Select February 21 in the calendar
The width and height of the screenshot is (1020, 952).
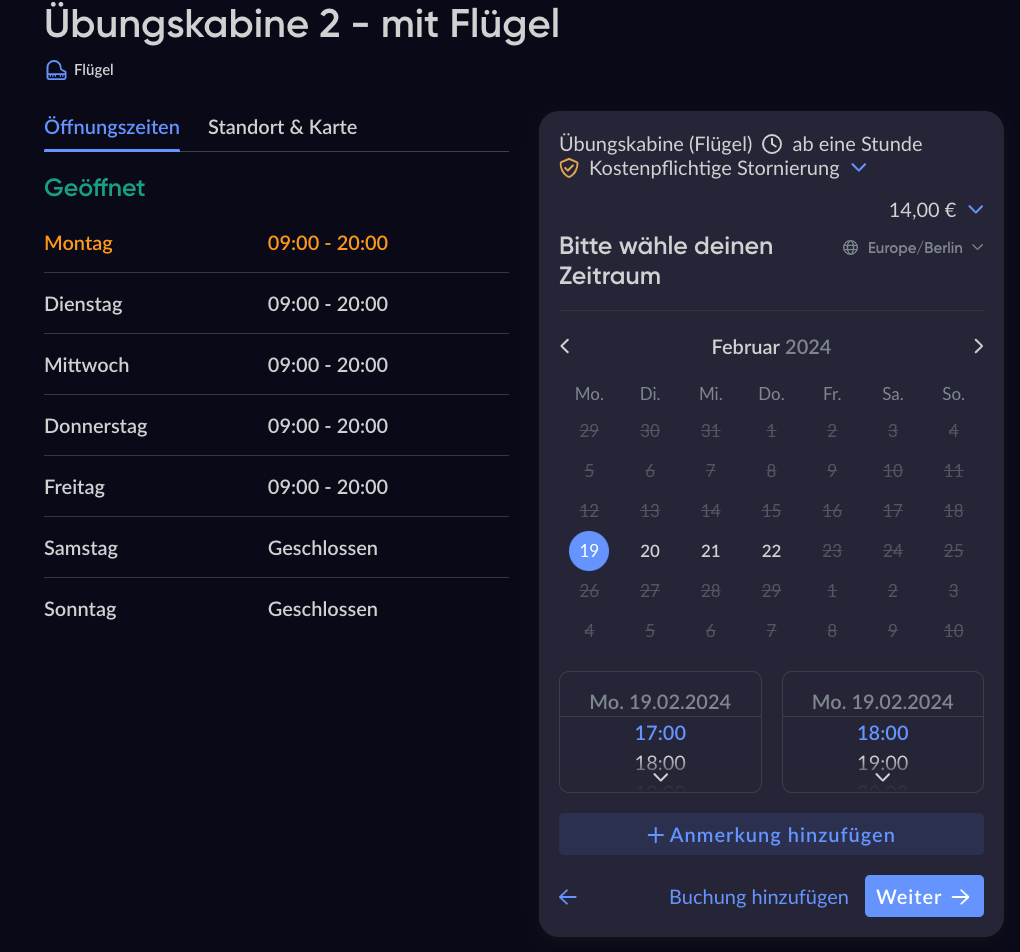pyautogui.click(x=711, y=551)
